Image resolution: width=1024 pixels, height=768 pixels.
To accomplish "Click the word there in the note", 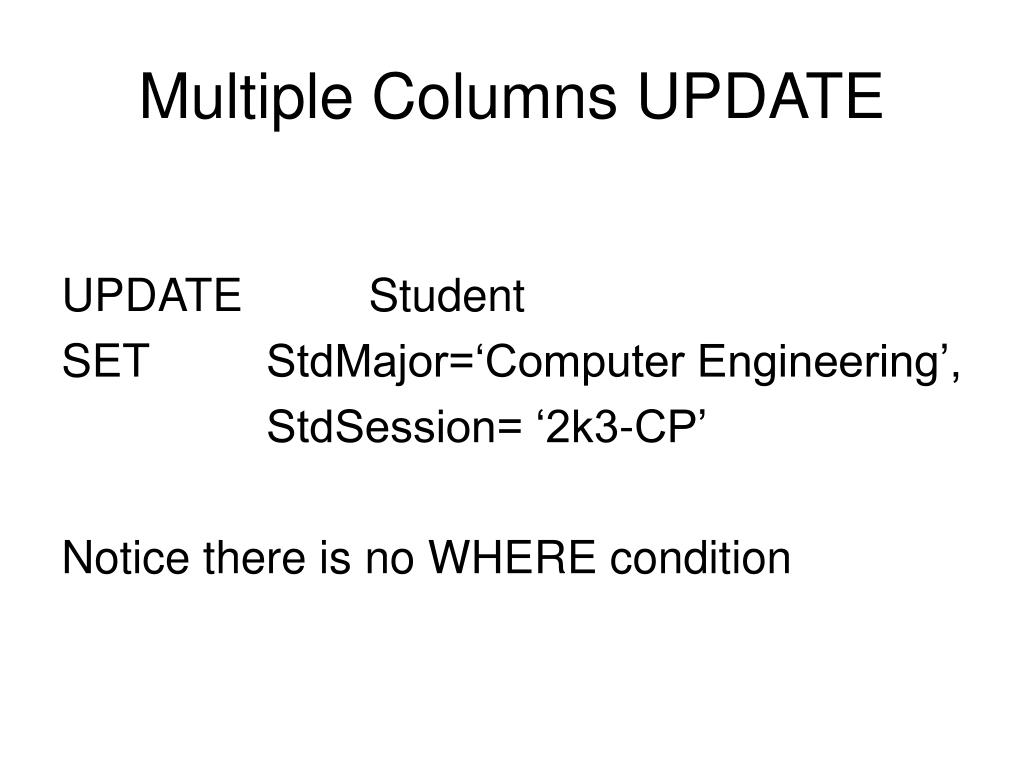I will pos(254,558).
